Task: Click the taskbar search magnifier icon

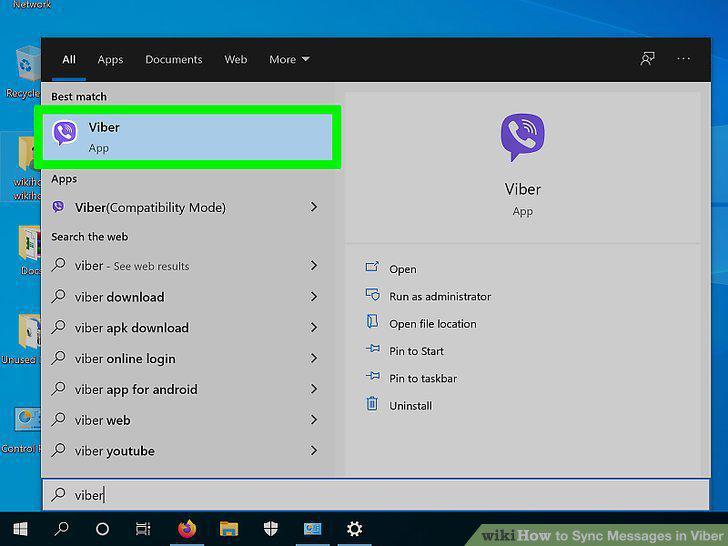Action: click(61, 529)
